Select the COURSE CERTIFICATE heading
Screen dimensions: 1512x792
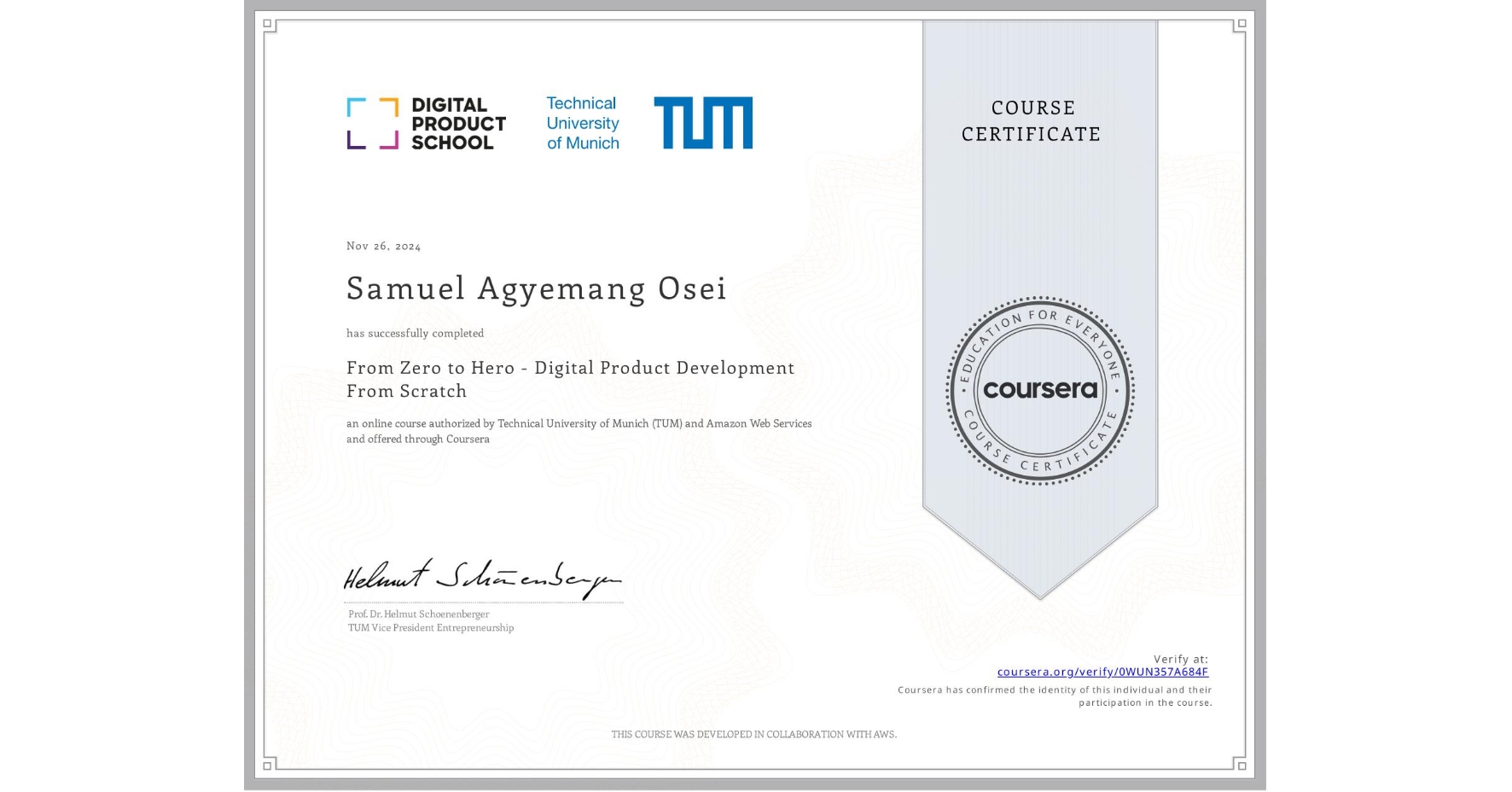point(1032,121)
